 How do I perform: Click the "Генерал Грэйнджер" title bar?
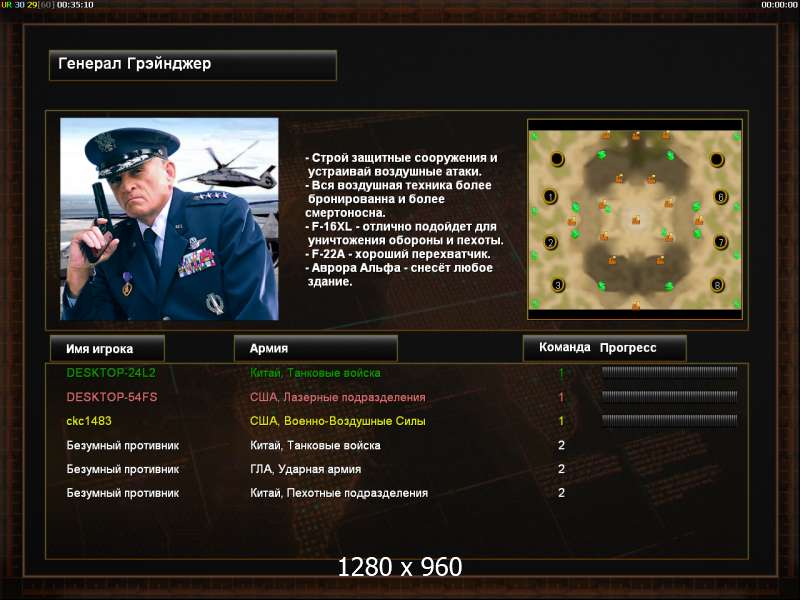tap(193, 65)
